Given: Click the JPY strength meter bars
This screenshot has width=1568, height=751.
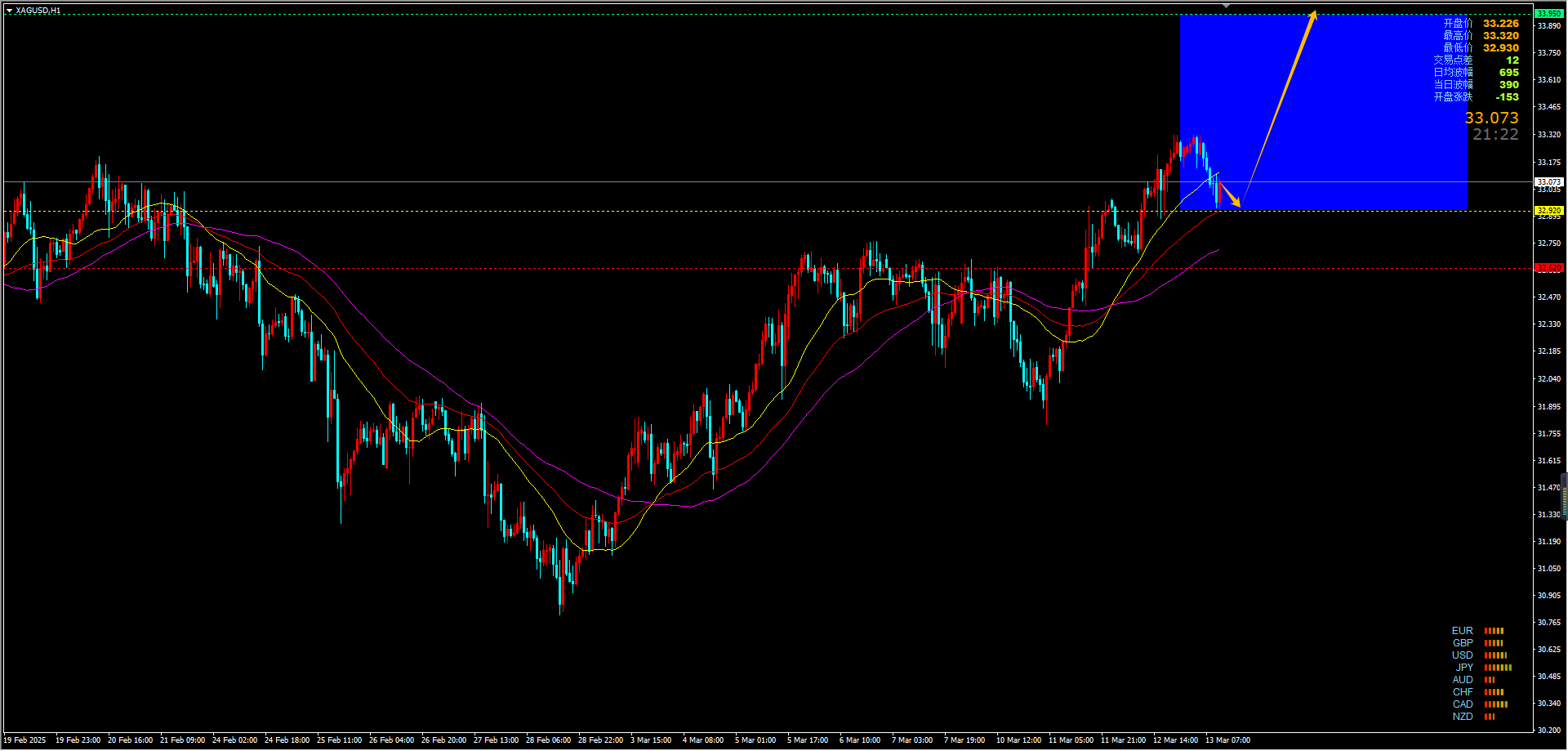Looking at the screenshot, I should [x=1498, y=668].
